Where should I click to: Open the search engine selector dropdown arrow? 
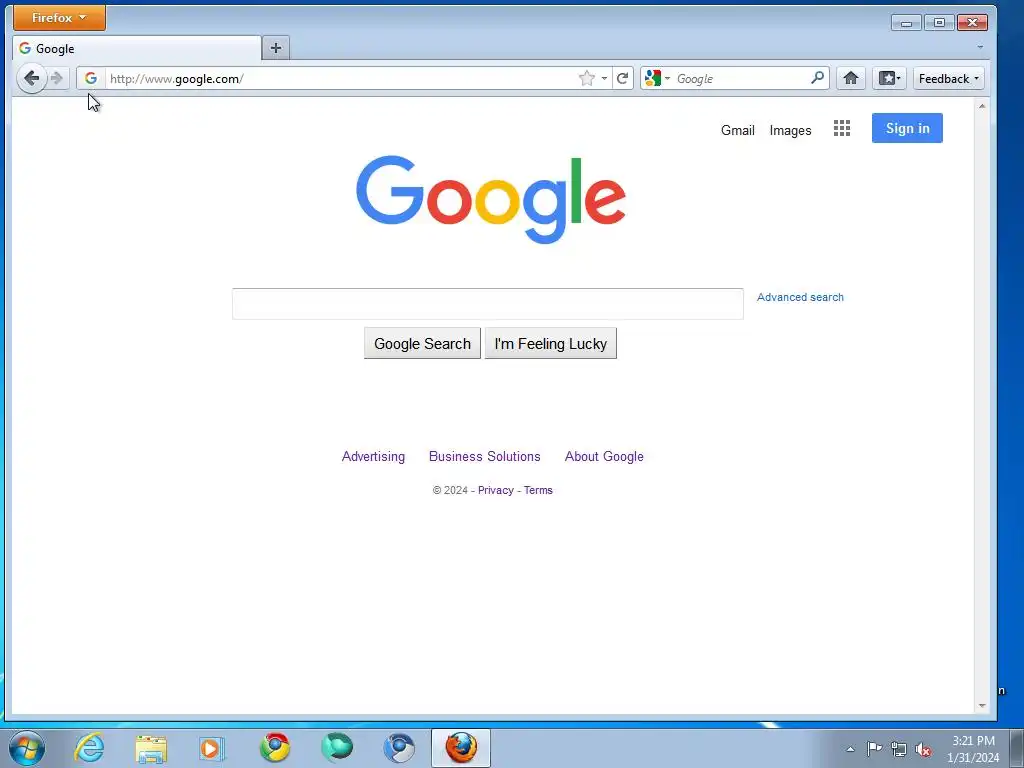pyautogui.click(x=667, y=78)
